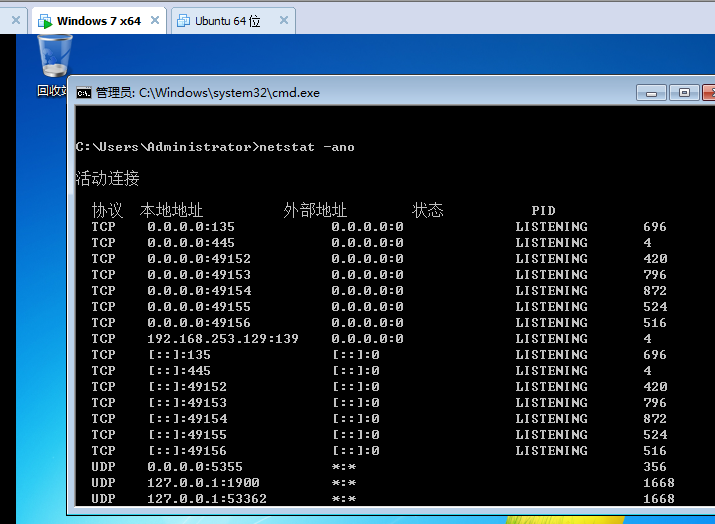Click the 协议 column header
The width and height of the screenshot is (715, 524).
click(107, 210)
